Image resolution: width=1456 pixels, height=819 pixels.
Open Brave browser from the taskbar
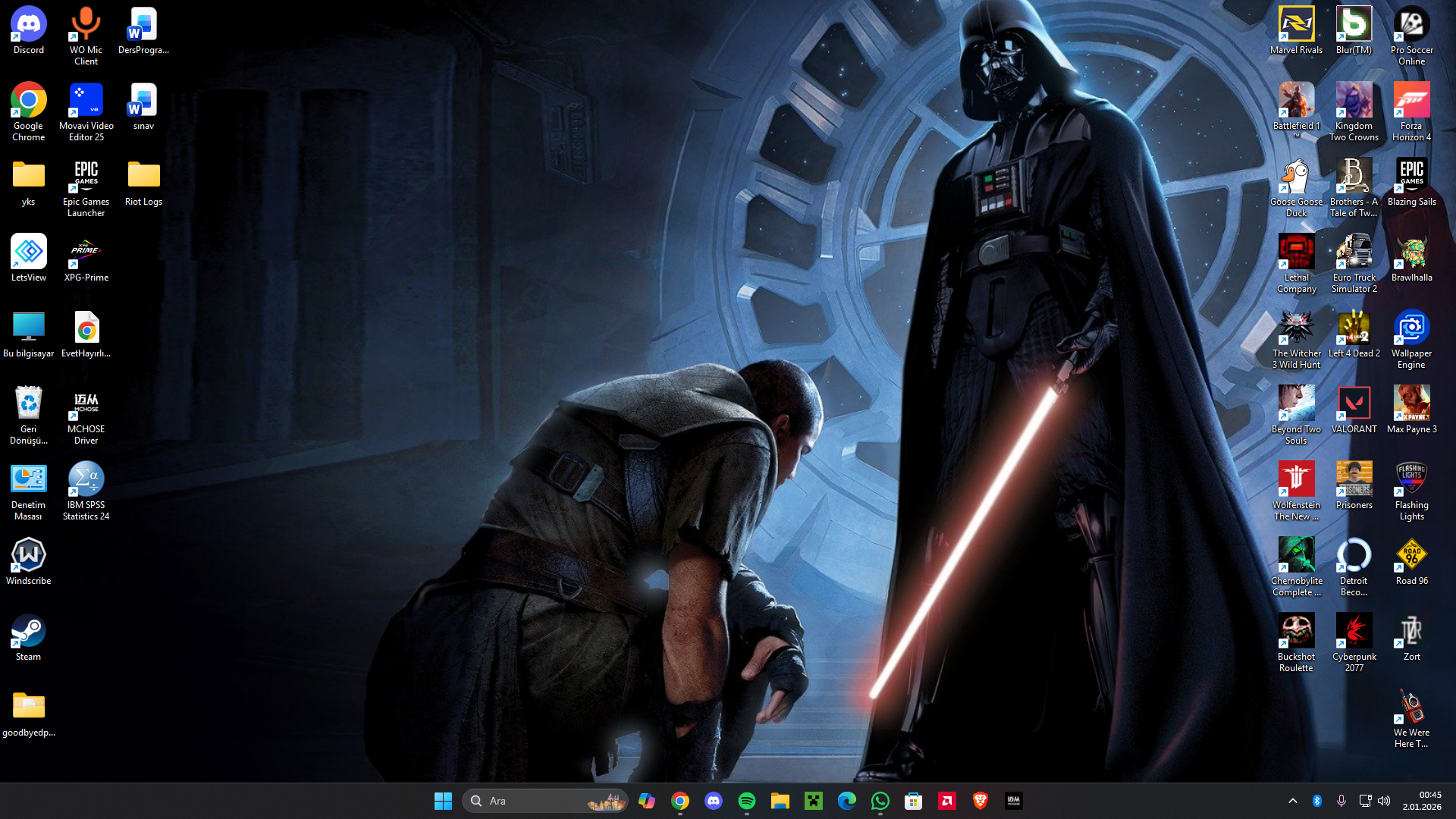point(981,801)
